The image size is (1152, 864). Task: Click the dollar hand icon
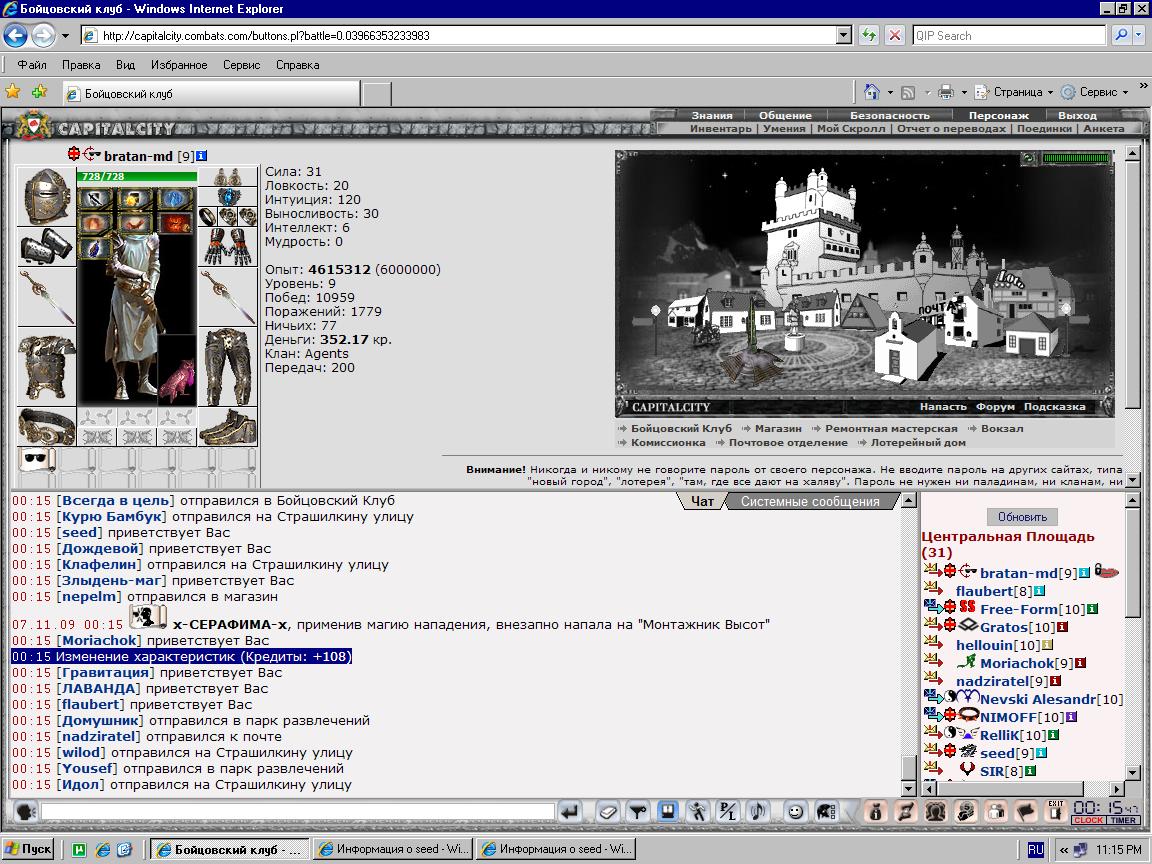coord(965,811)
